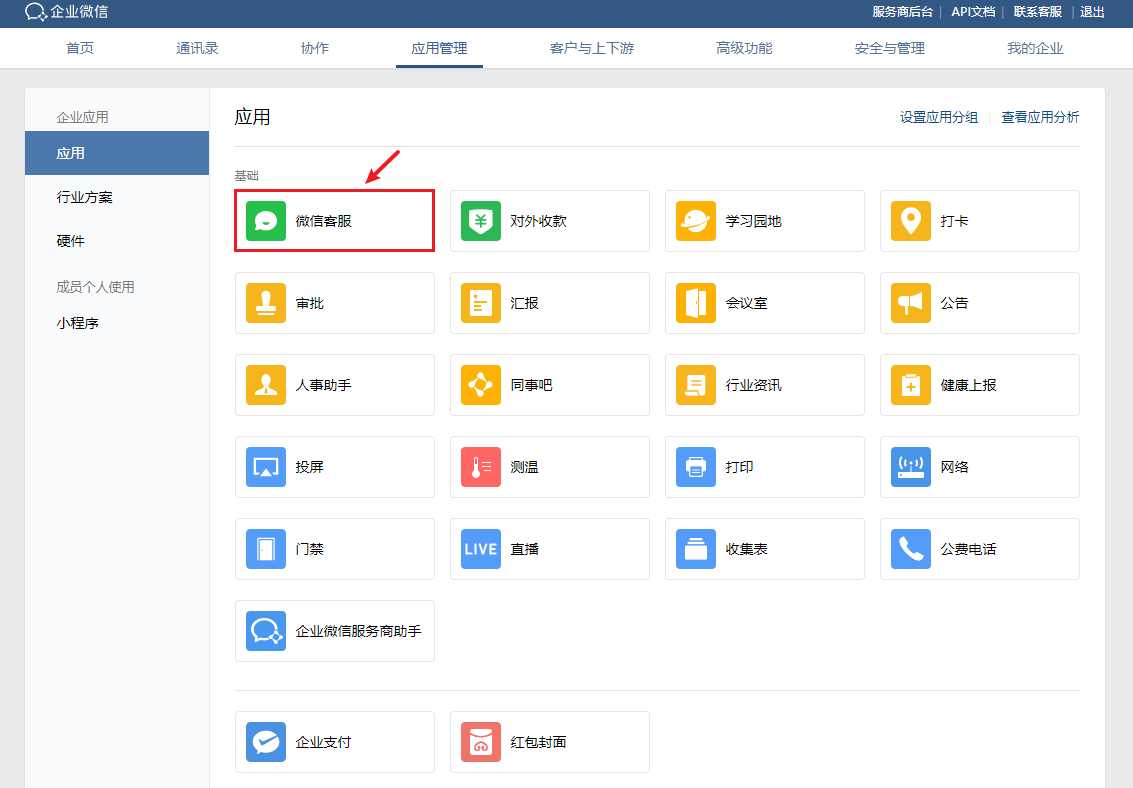1133x788 pixels.
Task: Open the 直播 LIVE icon
Action: (x=481, y=549)
